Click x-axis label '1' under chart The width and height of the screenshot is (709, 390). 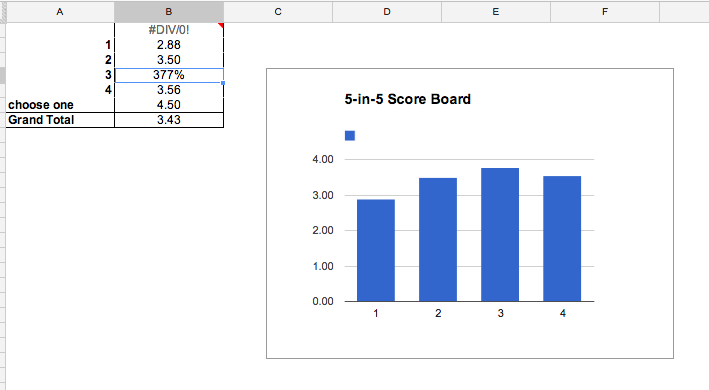pos(376,313)
